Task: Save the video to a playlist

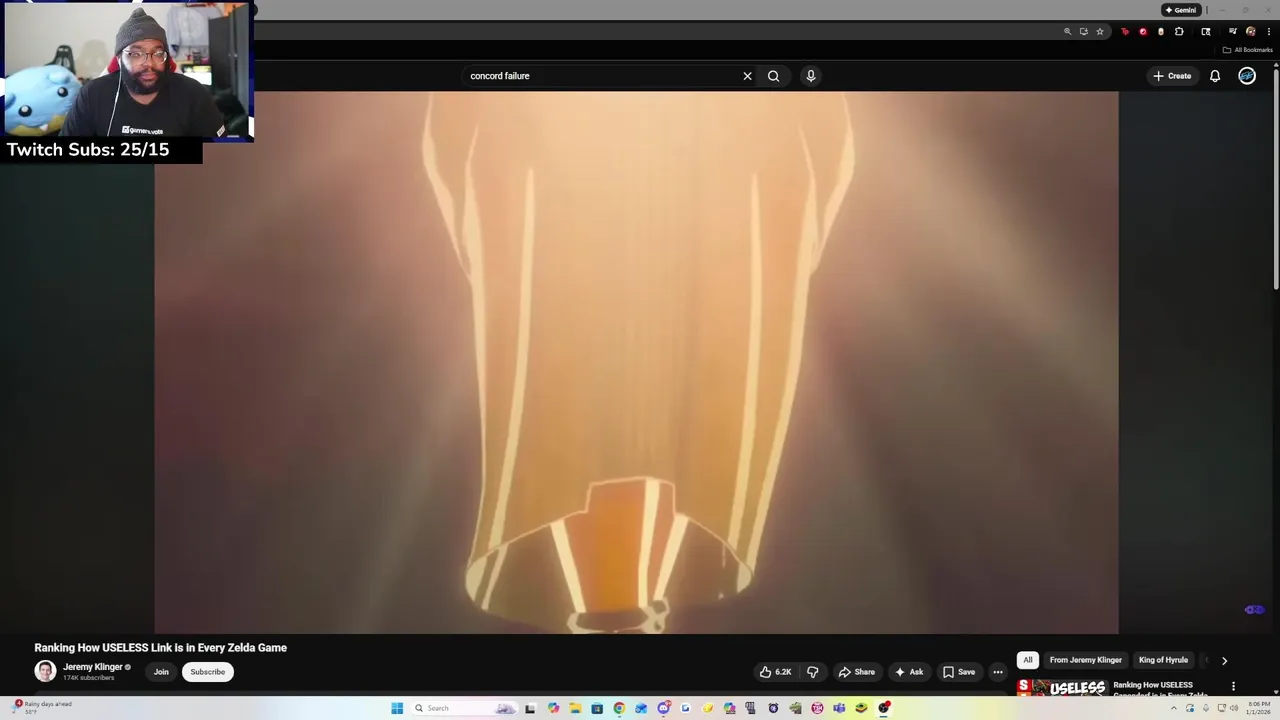Action: pos(959,672)
